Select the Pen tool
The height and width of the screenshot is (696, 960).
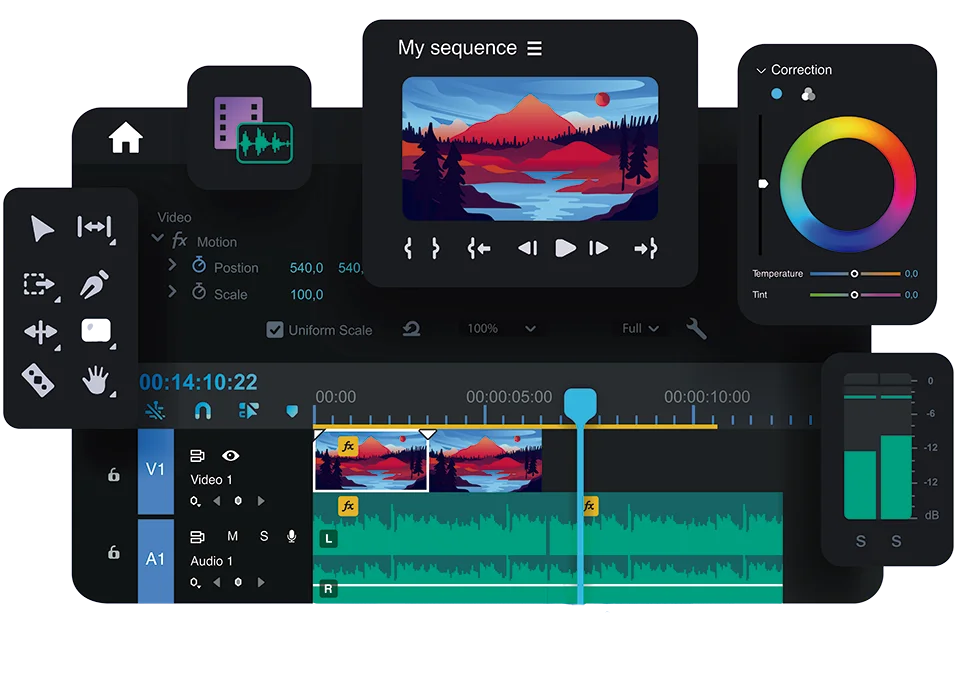(x=94, y=283)
